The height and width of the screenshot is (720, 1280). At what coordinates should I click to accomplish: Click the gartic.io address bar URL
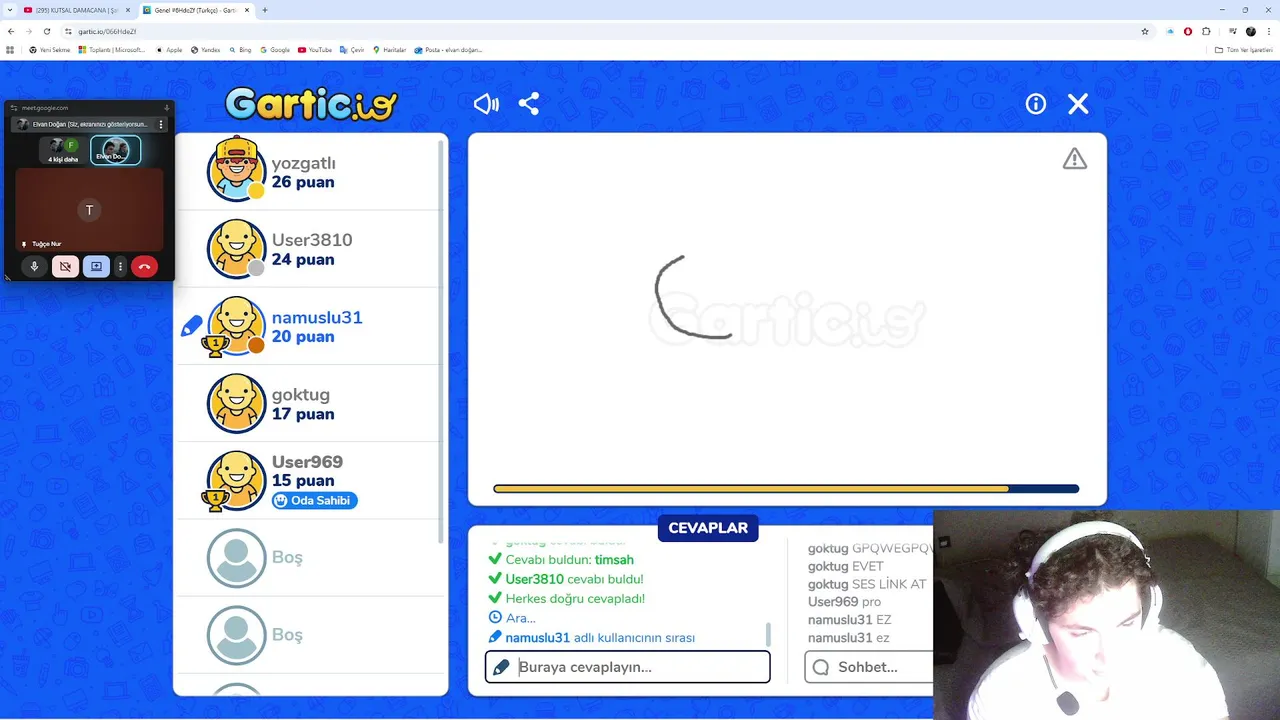click(107, 31)
